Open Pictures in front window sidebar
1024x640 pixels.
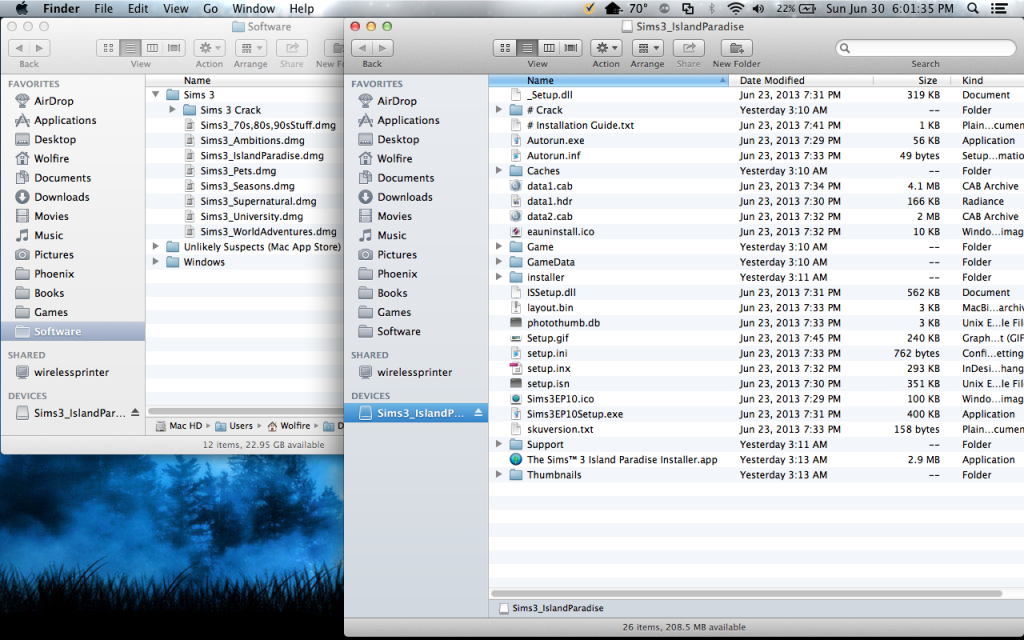click(396, 255)
